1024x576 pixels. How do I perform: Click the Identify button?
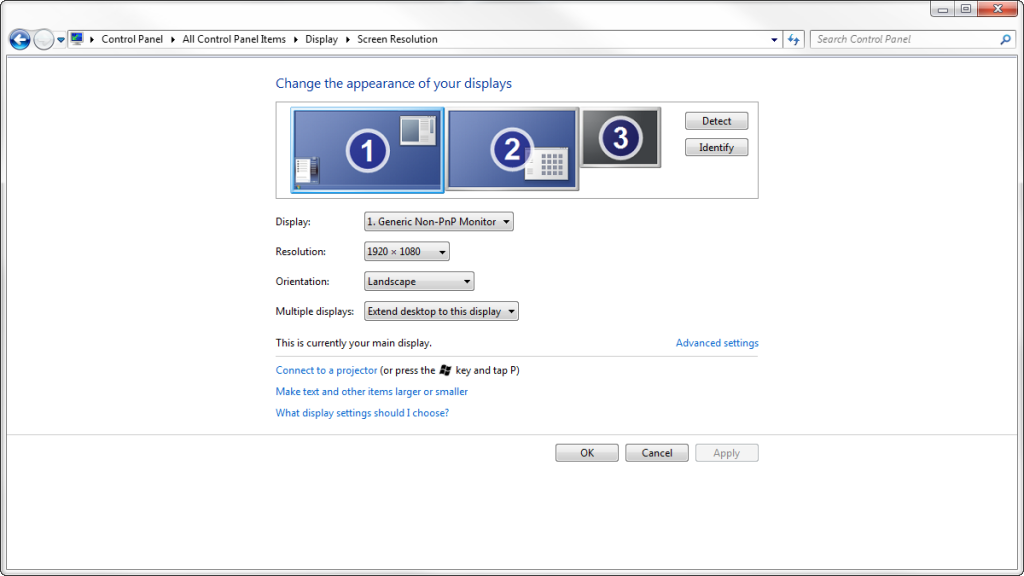[x=716, y=148]
